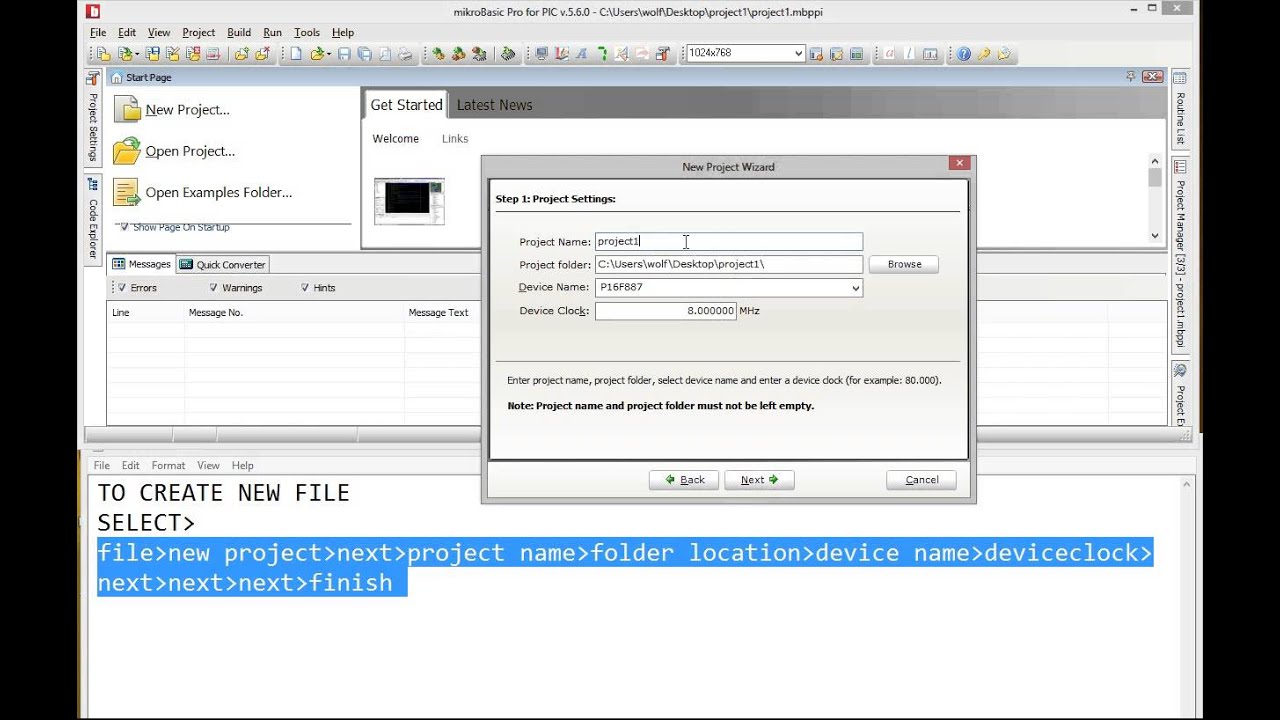The image size is (1280, 720).
Task: Toggle the Hints checkbox in Messages
Action: pyautogui.click(x=304, y=287)
